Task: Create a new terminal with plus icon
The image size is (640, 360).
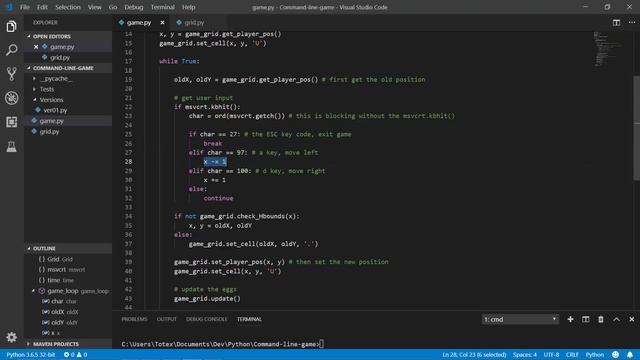Action: pyautogui.click(x=570, y=319)
